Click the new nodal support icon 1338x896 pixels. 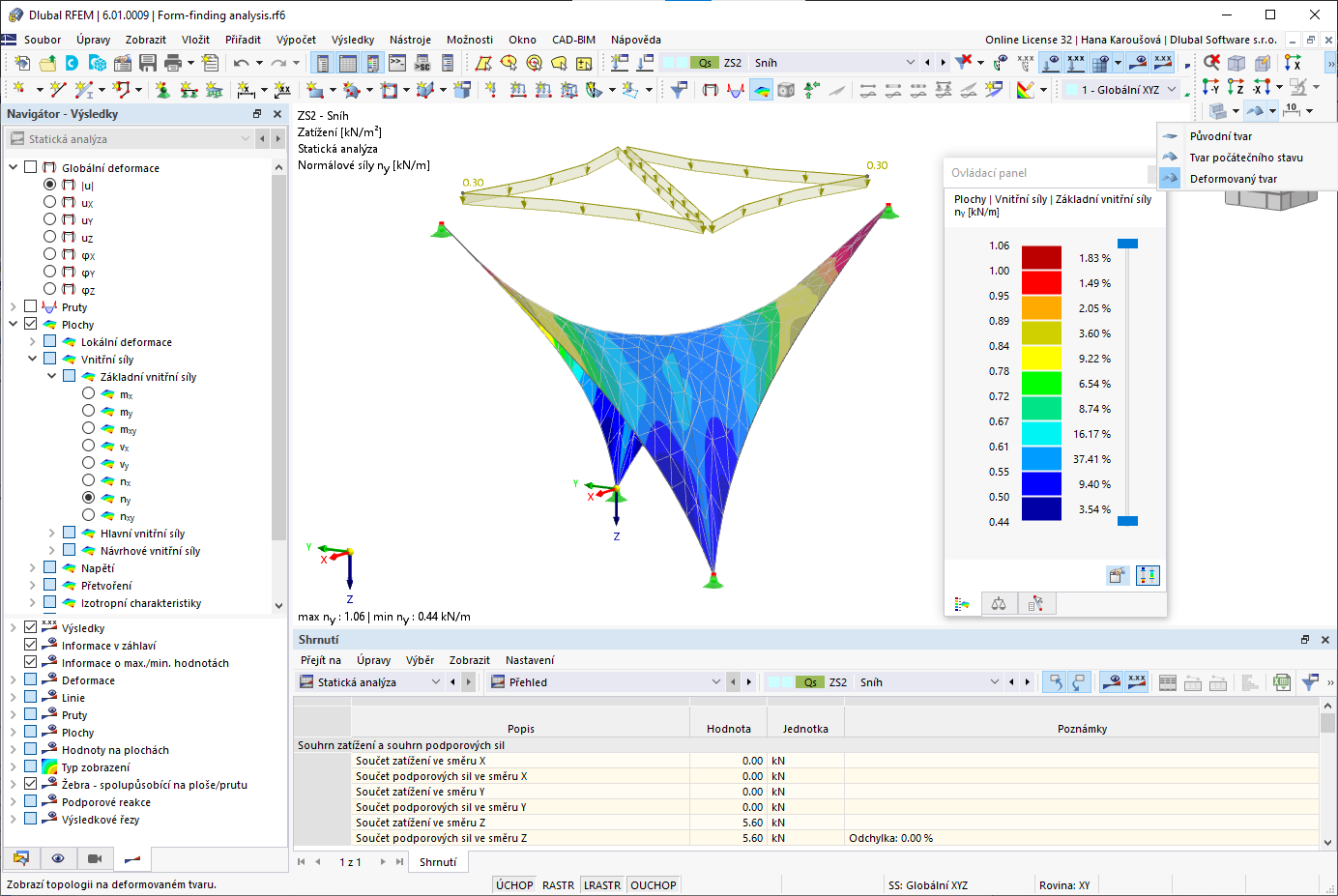(x=162, y=90)
